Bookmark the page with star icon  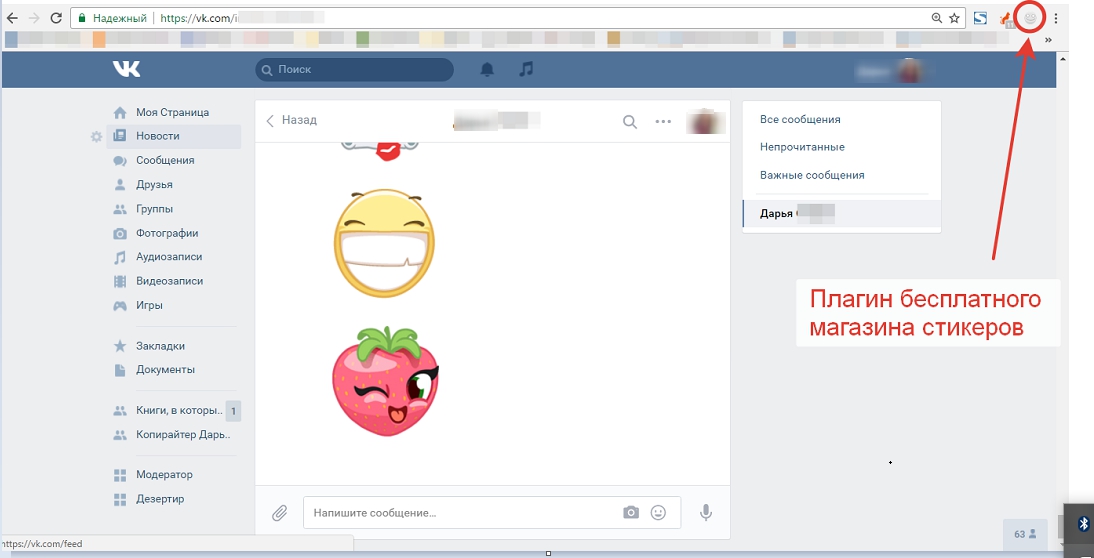[954, 18]
